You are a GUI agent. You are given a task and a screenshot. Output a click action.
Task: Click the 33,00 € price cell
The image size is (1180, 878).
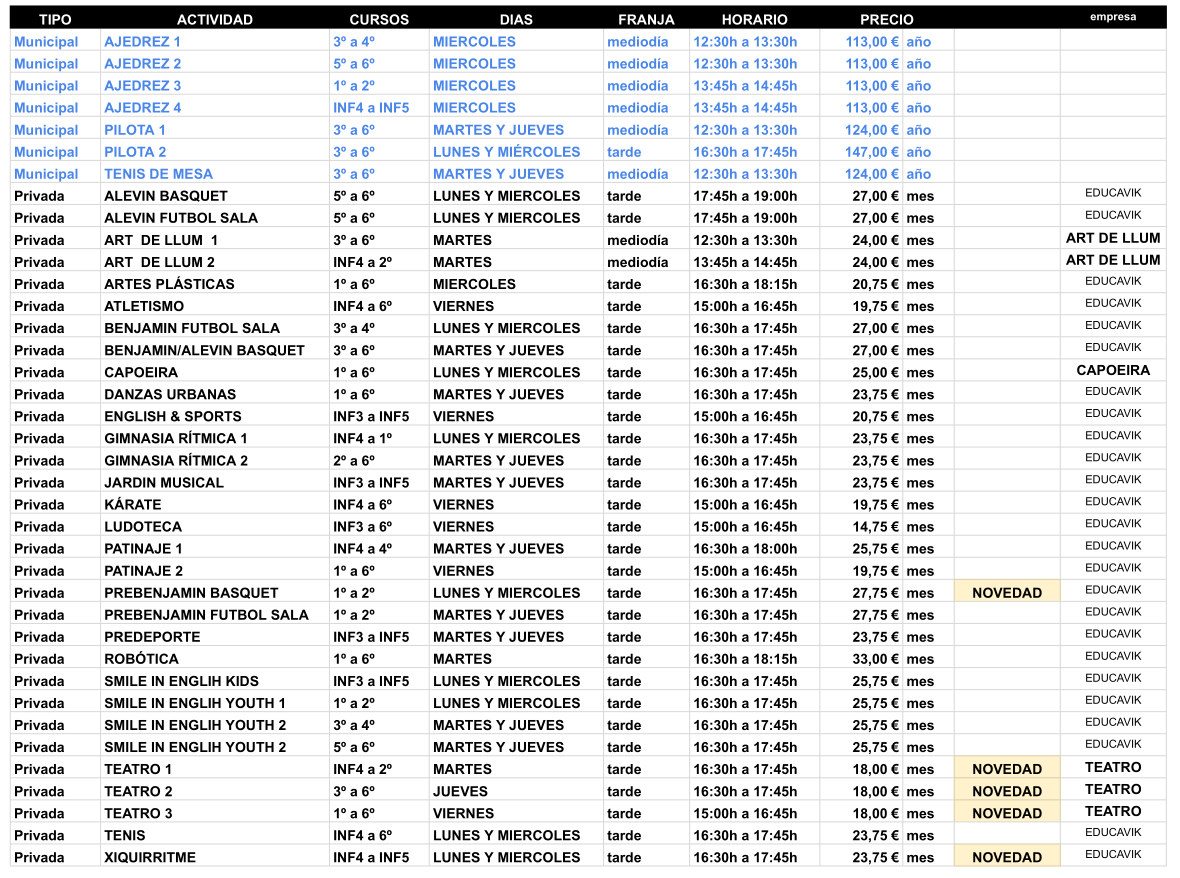875,659
